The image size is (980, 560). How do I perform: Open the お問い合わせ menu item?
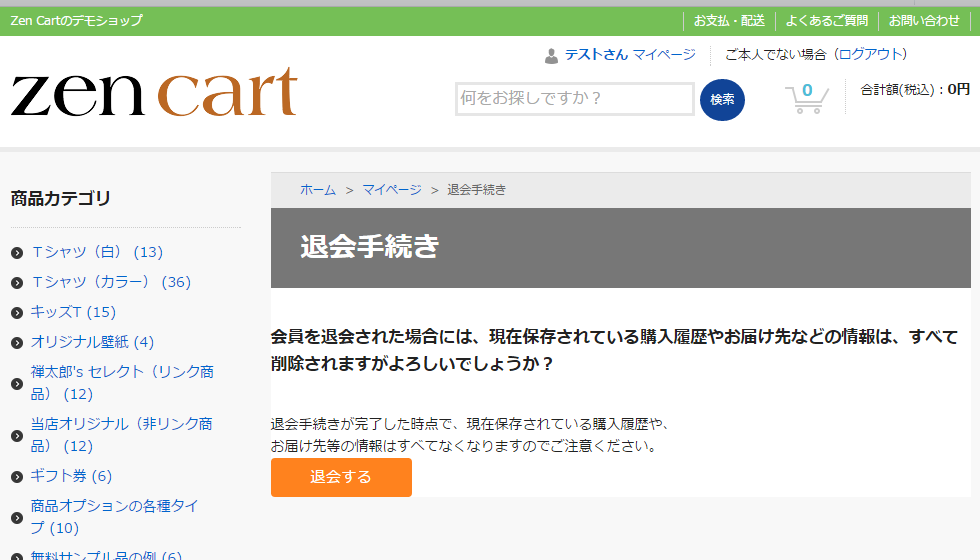coord(924,20)
